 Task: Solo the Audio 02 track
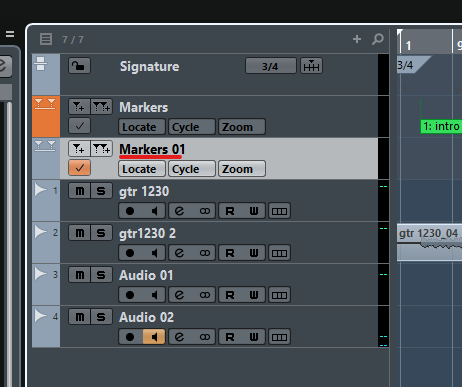point(101,317)
